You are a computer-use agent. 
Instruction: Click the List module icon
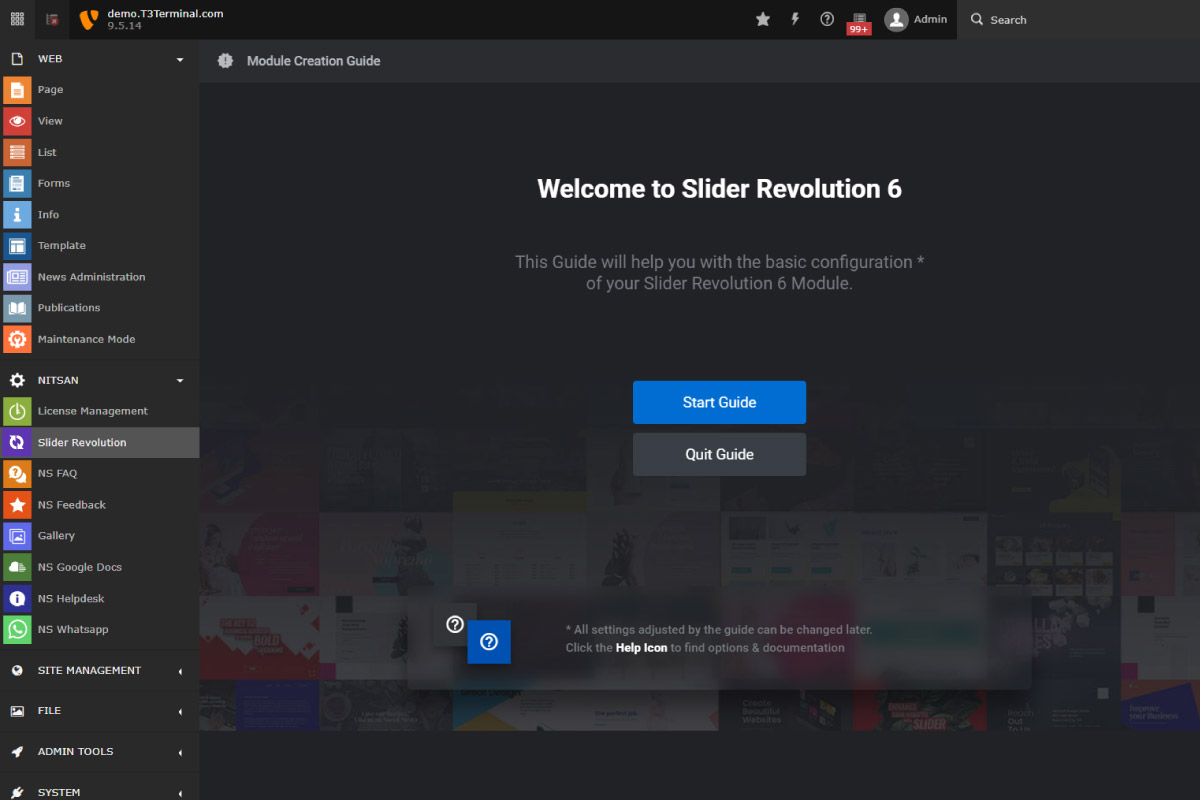tap(17, 152)
